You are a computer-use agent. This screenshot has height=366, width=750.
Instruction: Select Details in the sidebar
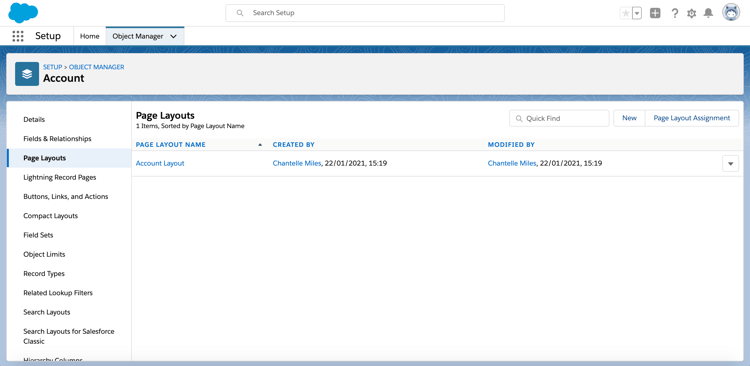(x=34, y=120)
